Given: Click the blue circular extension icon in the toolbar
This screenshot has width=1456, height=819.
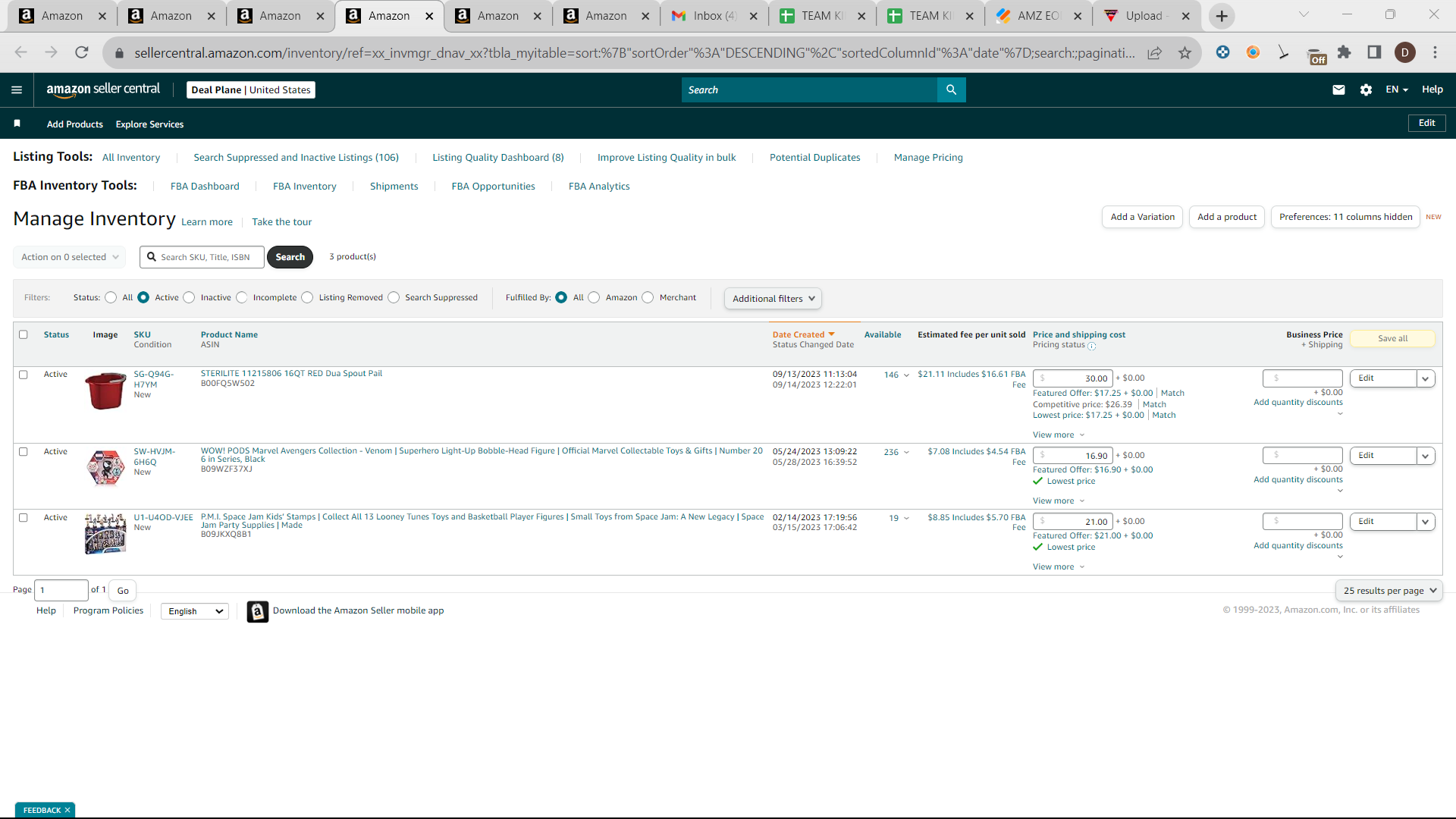Looking at the screenshot, I should pyautogui.click(x=1222, y=52).
